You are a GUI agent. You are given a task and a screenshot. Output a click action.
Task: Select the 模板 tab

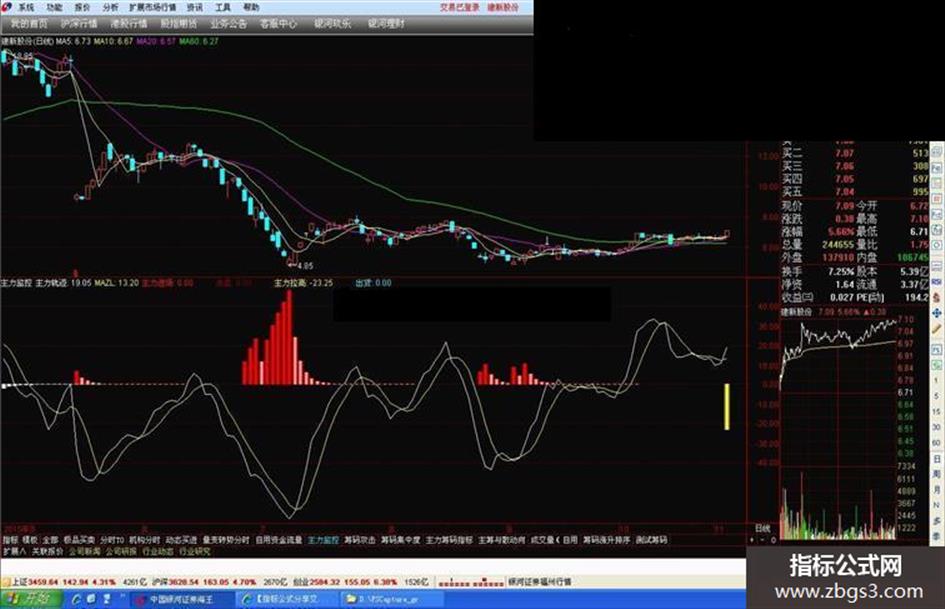30,540
